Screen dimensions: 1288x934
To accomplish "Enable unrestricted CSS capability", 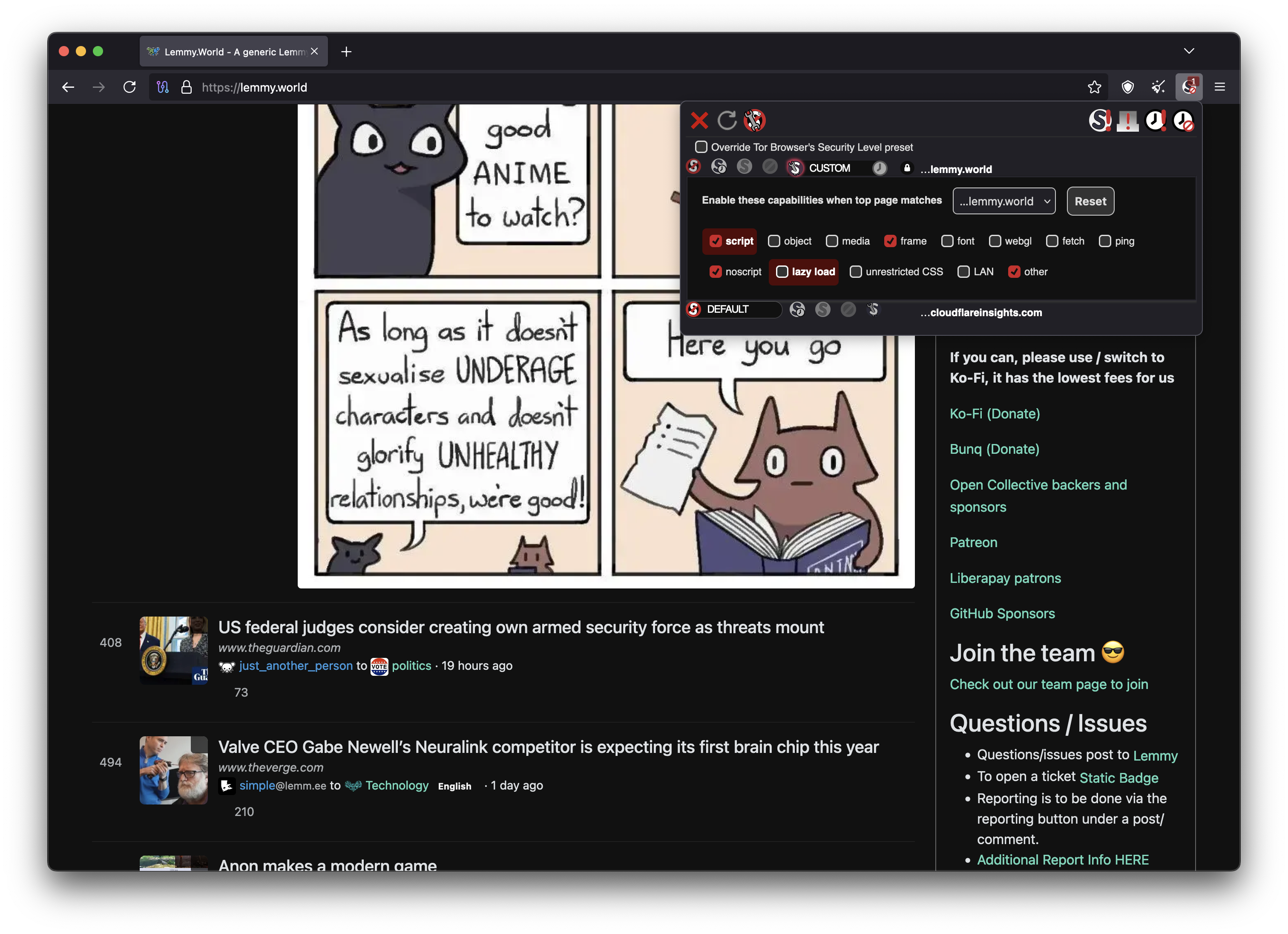I will [x=856, y=271].
